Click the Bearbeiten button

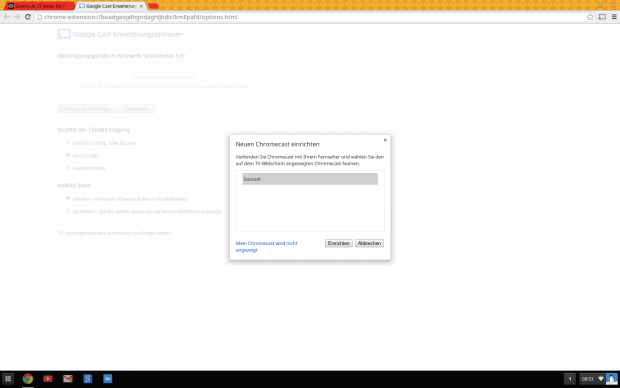click(x=138, y=109)
